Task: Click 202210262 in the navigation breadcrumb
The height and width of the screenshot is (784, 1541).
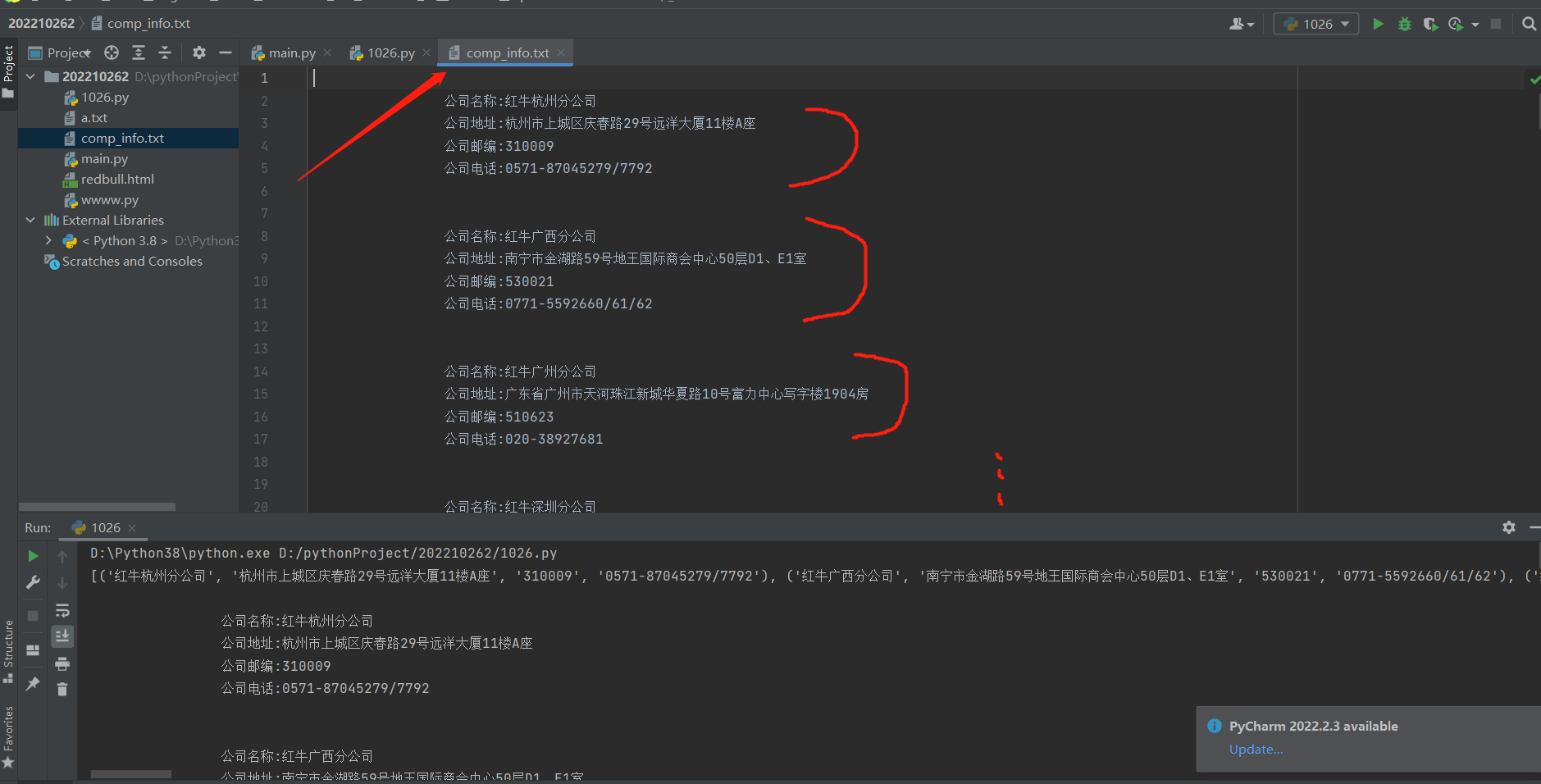Action: click(41, 23)
